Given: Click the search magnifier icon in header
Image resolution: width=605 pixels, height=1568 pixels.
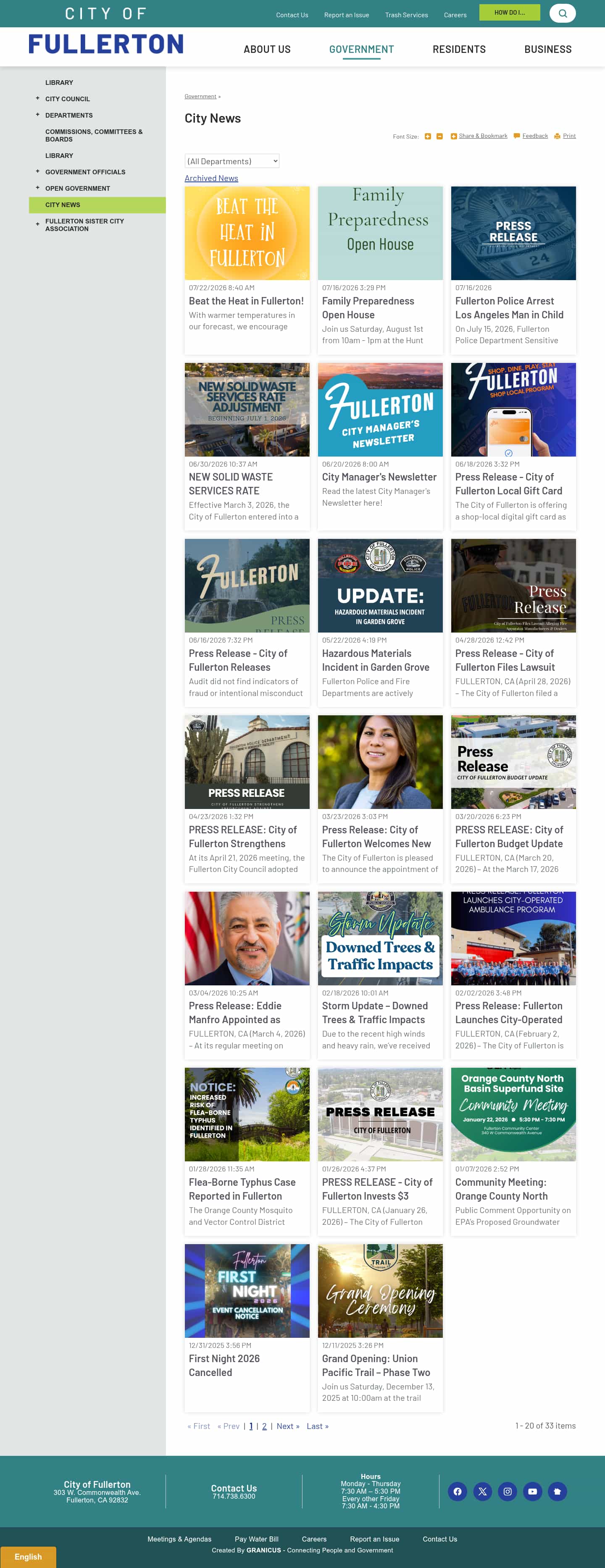Looking at the screenshot, I should (563, 13).
